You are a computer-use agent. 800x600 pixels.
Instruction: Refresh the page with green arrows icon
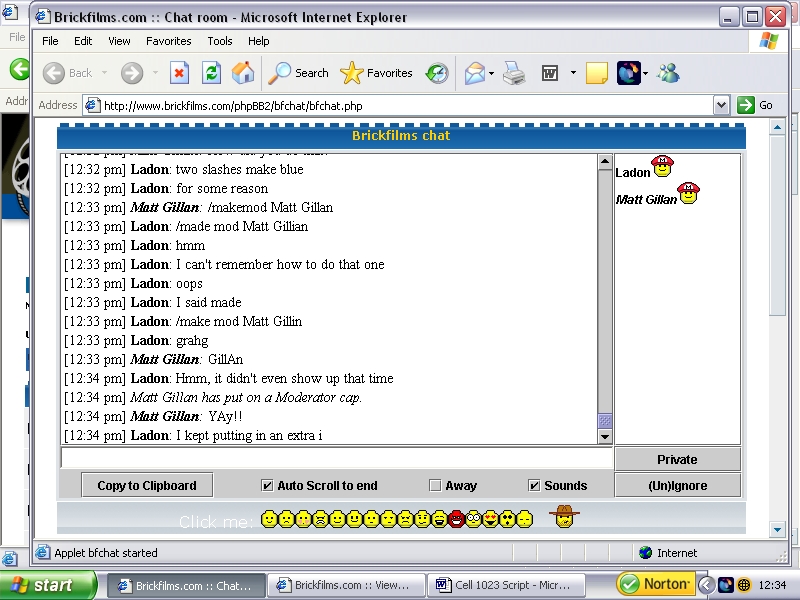pyautogui.click(x=211, y=73)
